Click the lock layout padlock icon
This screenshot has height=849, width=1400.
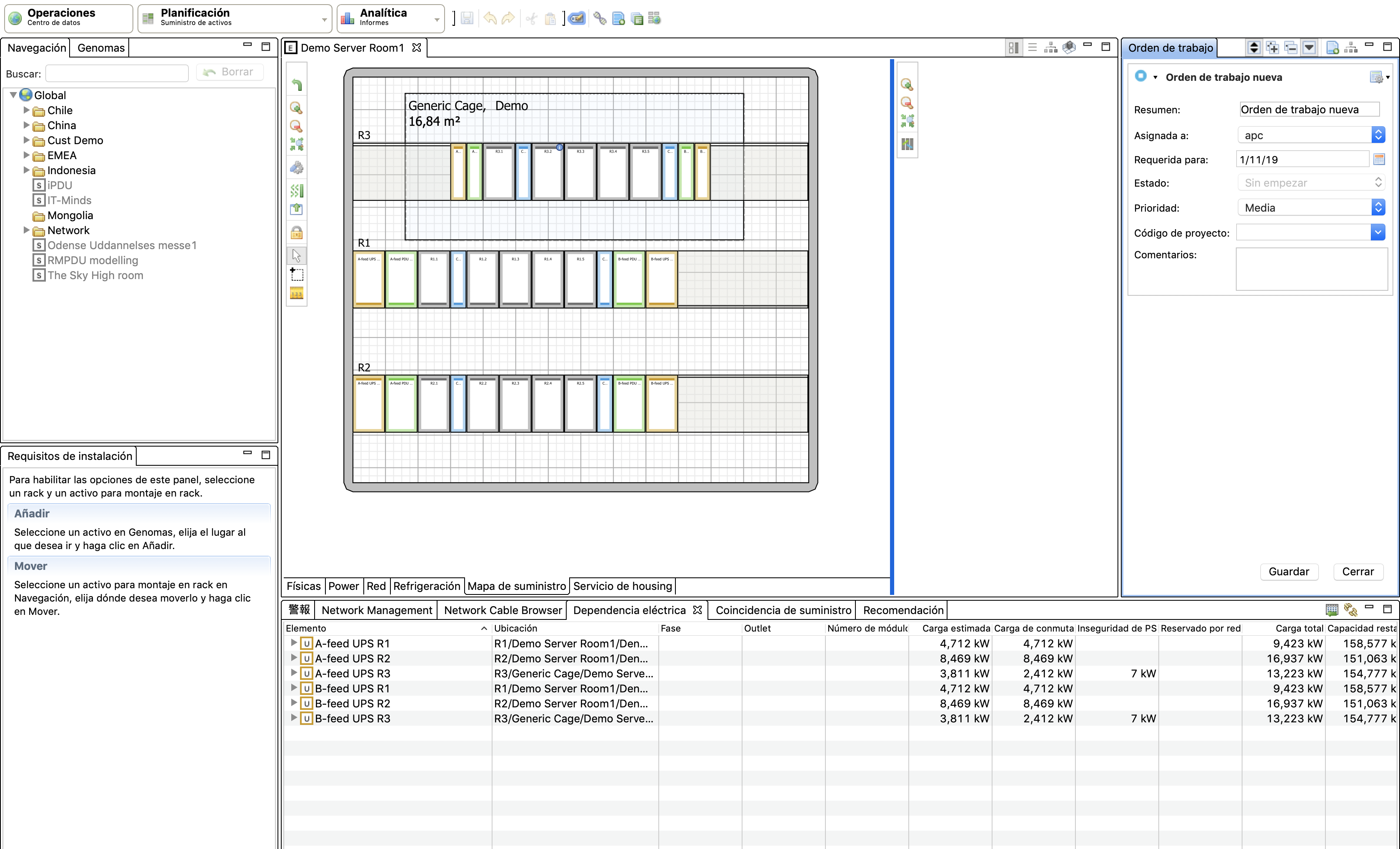(297, 233)
